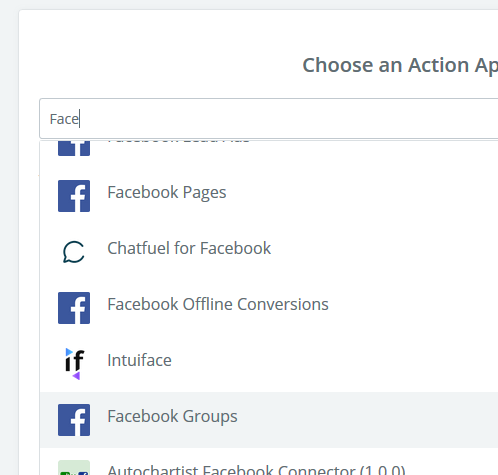Click blank space in the Facebook Groups row
This screenshot has height=475, width=498.
click(x=367, y=420)
